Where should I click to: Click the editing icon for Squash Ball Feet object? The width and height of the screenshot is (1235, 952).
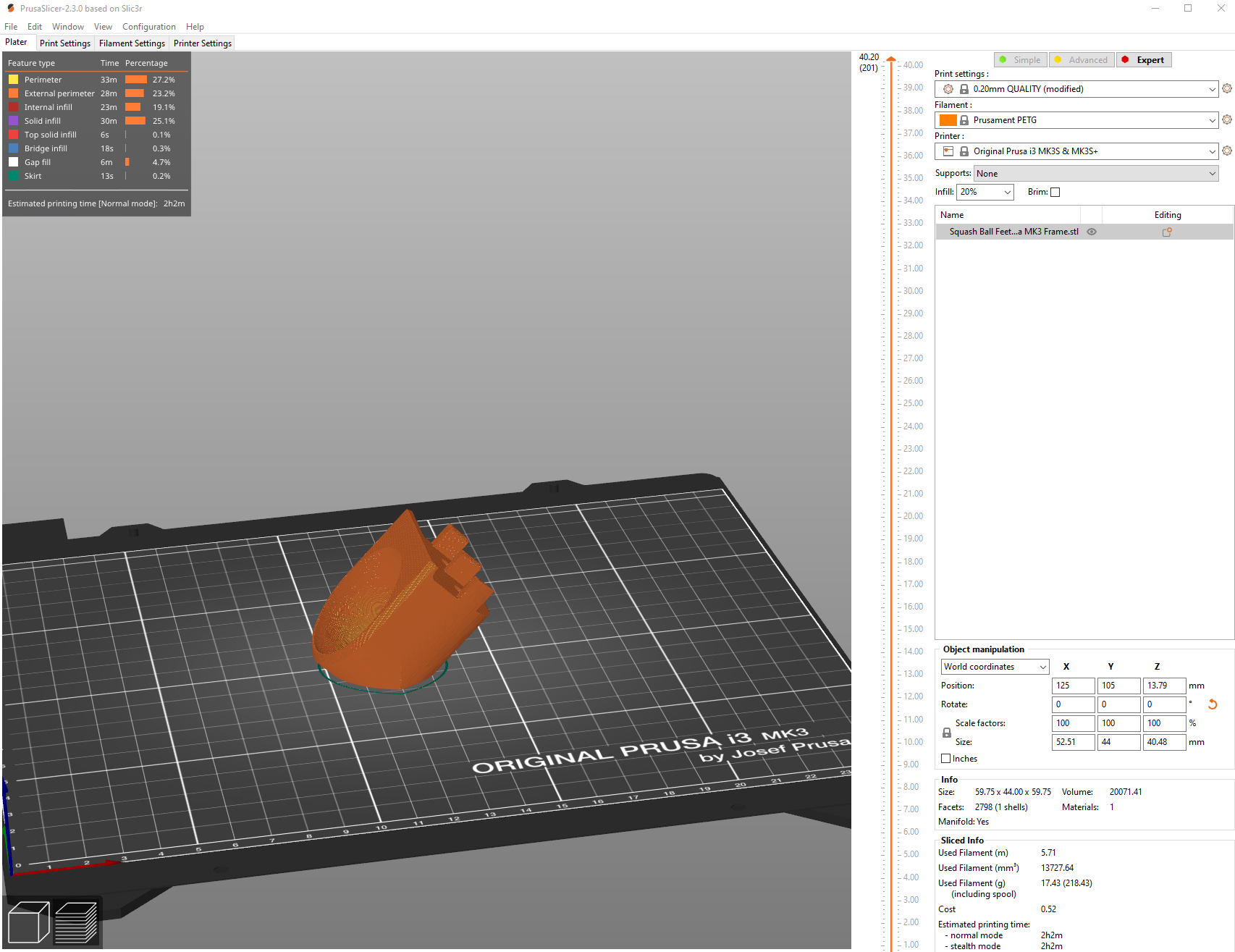click(1166, 232)
